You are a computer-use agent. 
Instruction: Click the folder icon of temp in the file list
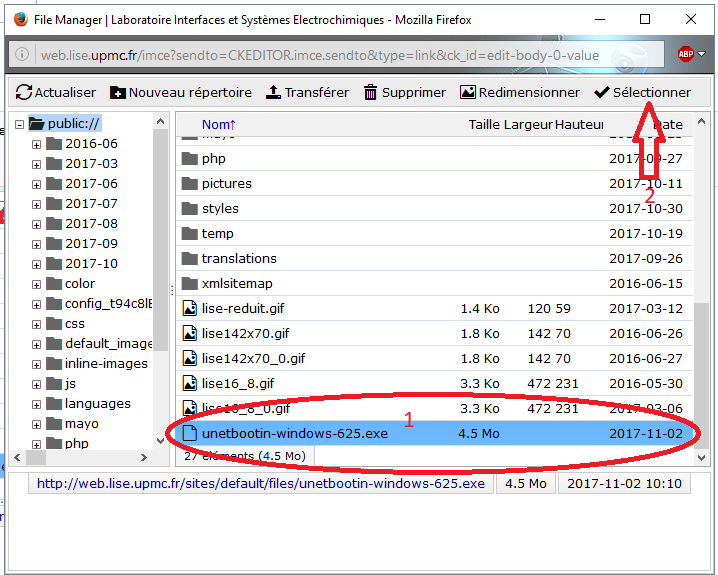190,233
